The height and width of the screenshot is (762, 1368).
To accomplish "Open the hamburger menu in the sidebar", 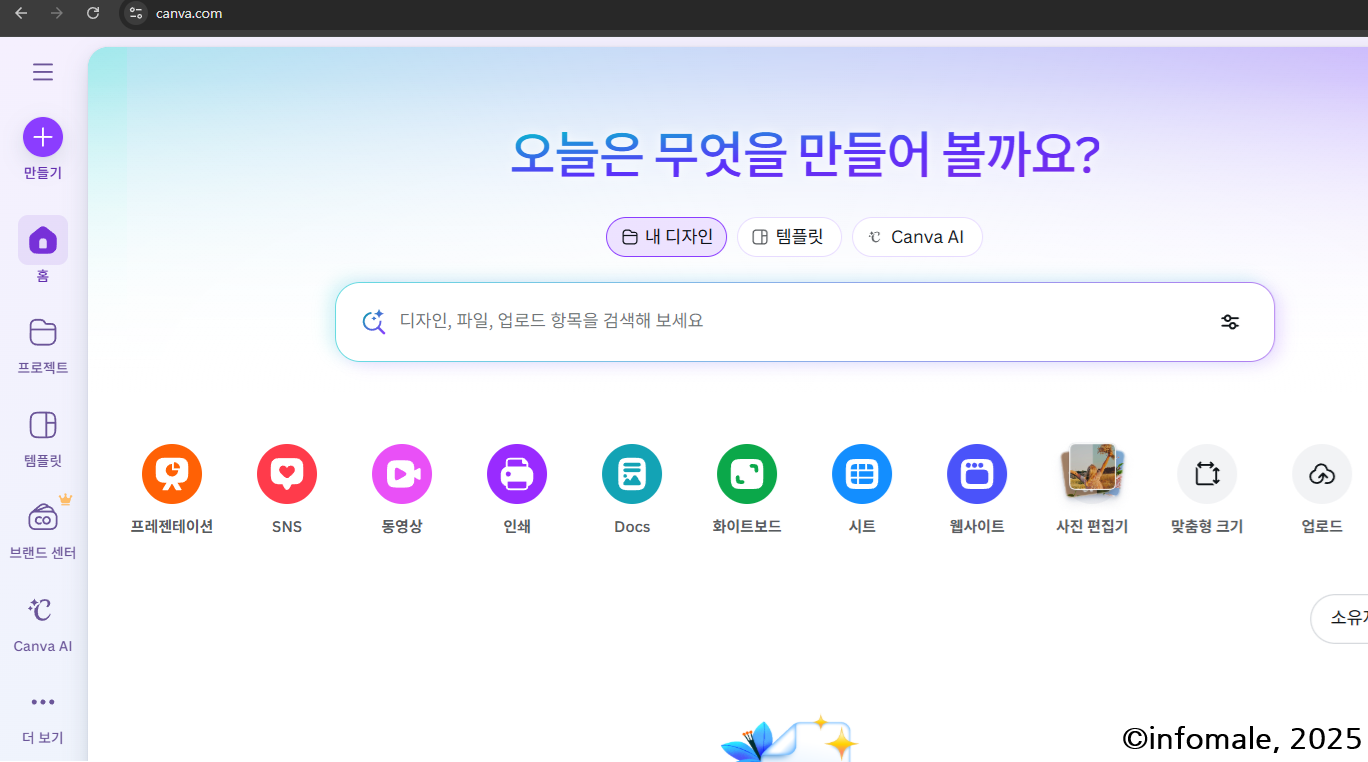I will click(42, 72).
